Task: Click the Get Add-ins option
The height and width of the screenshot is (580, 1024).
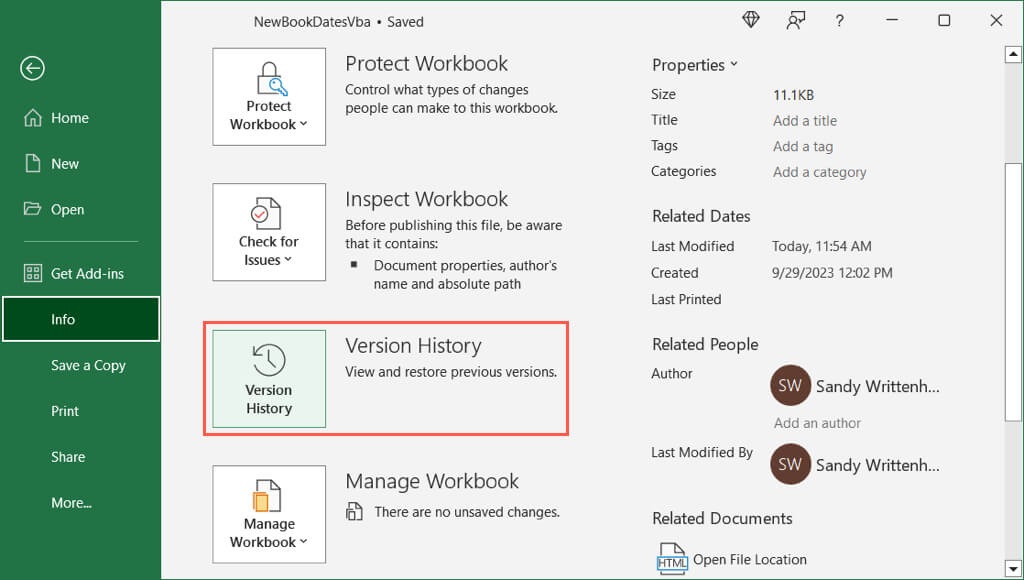Action: pos(87,273)
